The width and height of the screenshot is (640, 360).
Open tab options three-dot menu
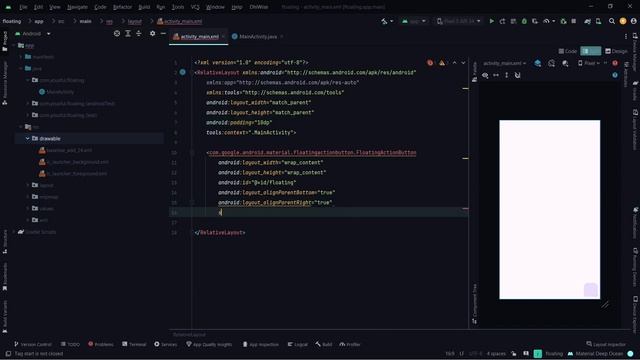click(626, 36)
